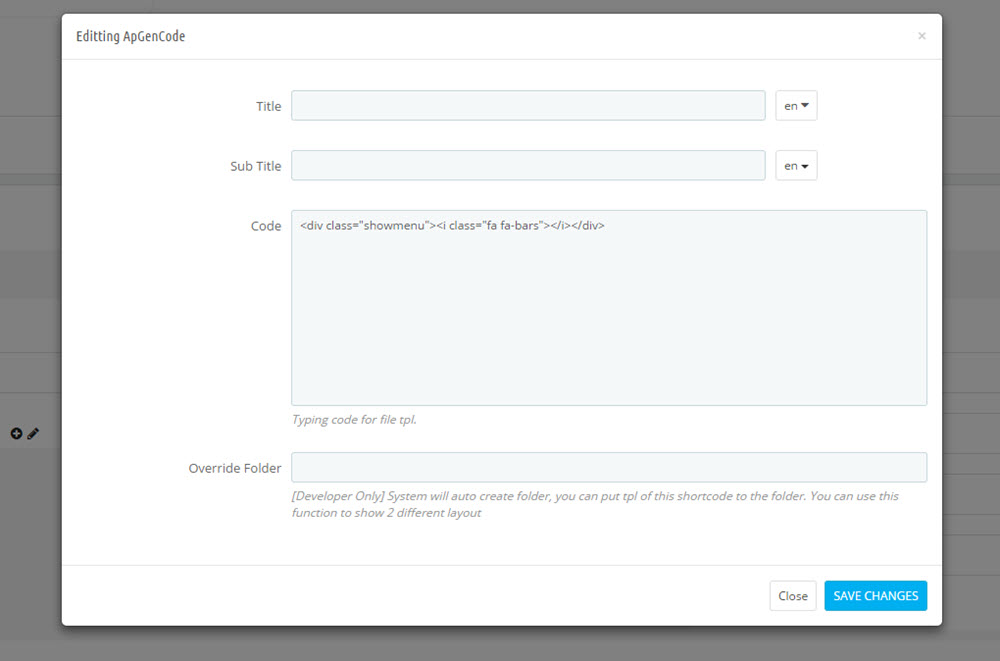Click the 'Title' field label
Image resolution: width=1000 pixels, height=661 pixels.
[x=268, y=106]
